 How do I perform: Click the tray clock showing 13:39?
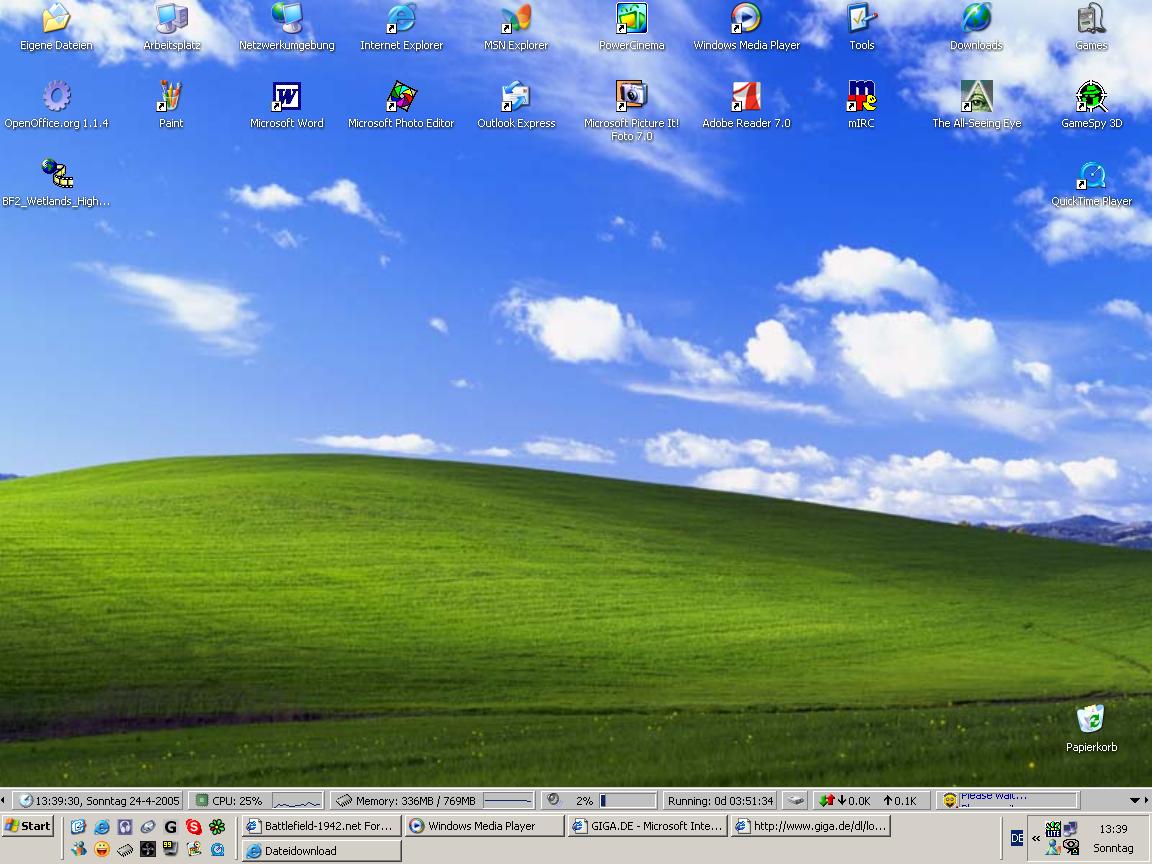(x=1113, y=829)
